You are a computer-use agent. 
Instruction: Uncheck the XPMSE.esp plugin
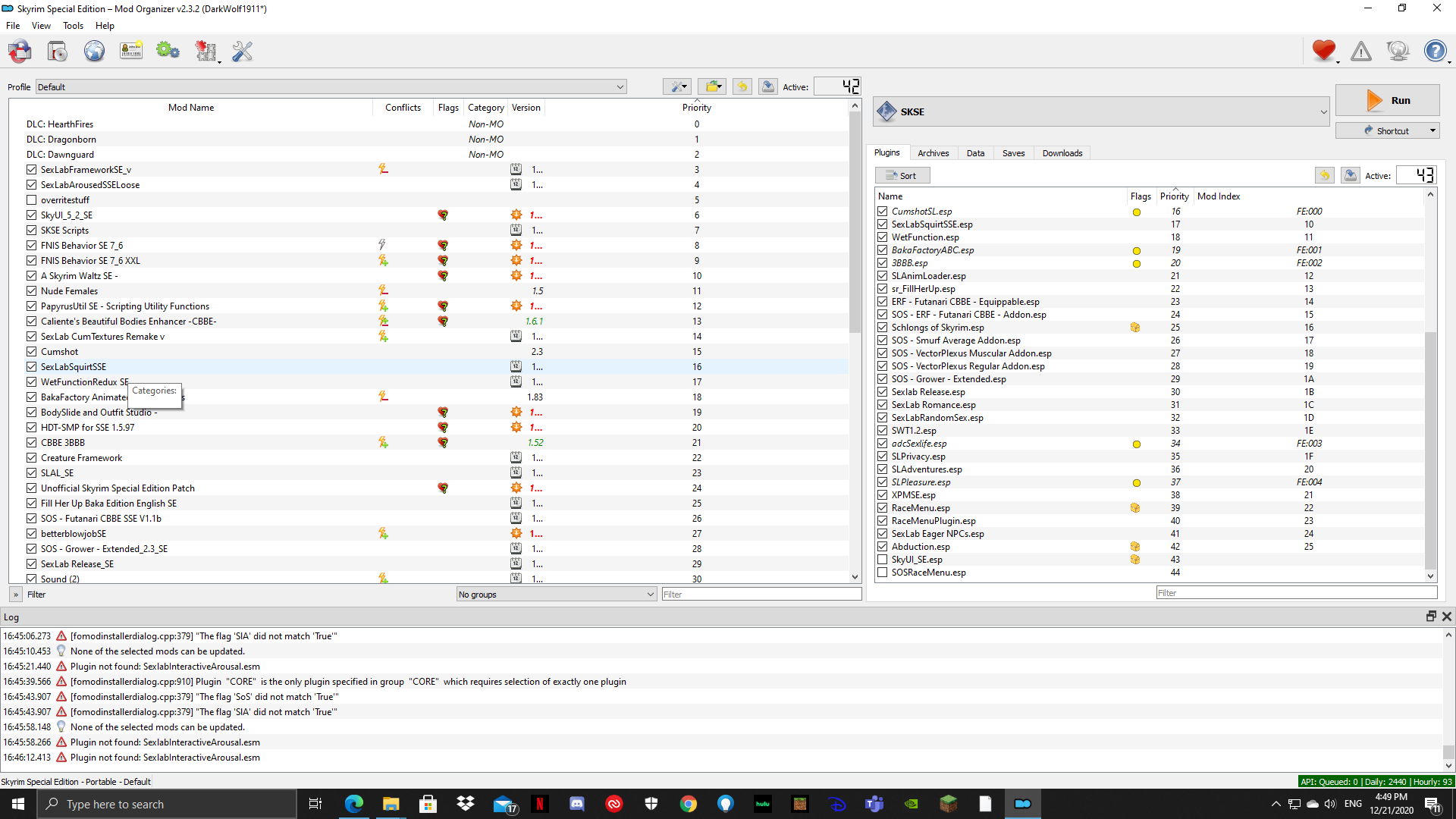pyautogui.click(x=882, y=495)
